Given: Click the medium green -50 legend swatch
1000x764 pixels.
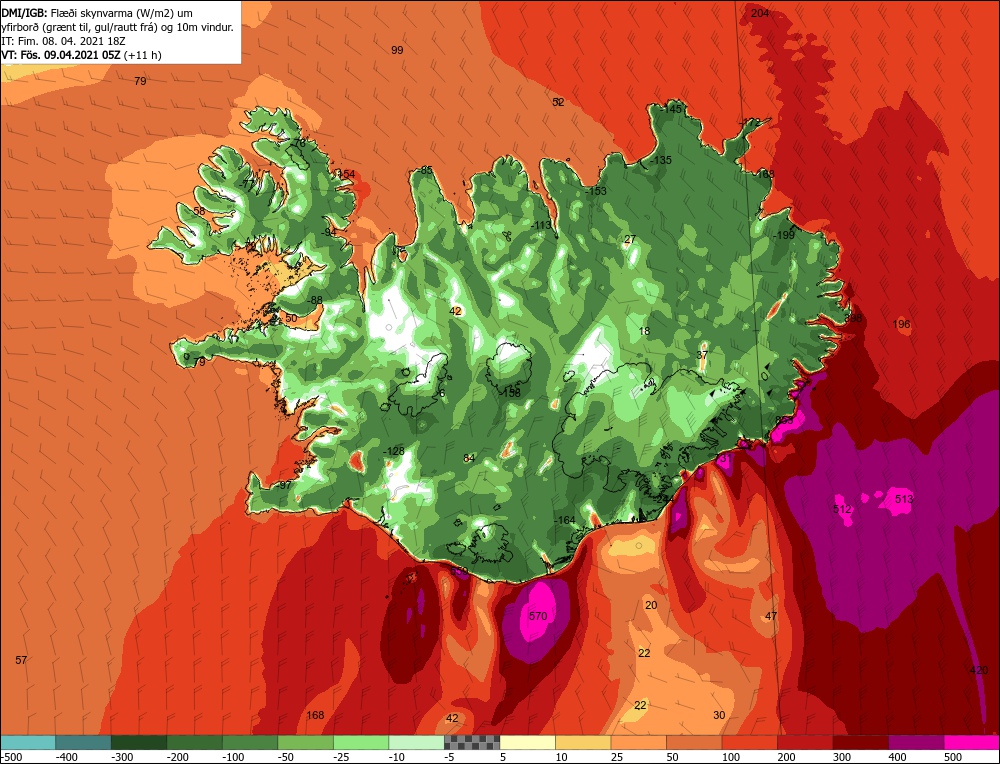Looking at the screenshot, I should [x=305, y=742].
